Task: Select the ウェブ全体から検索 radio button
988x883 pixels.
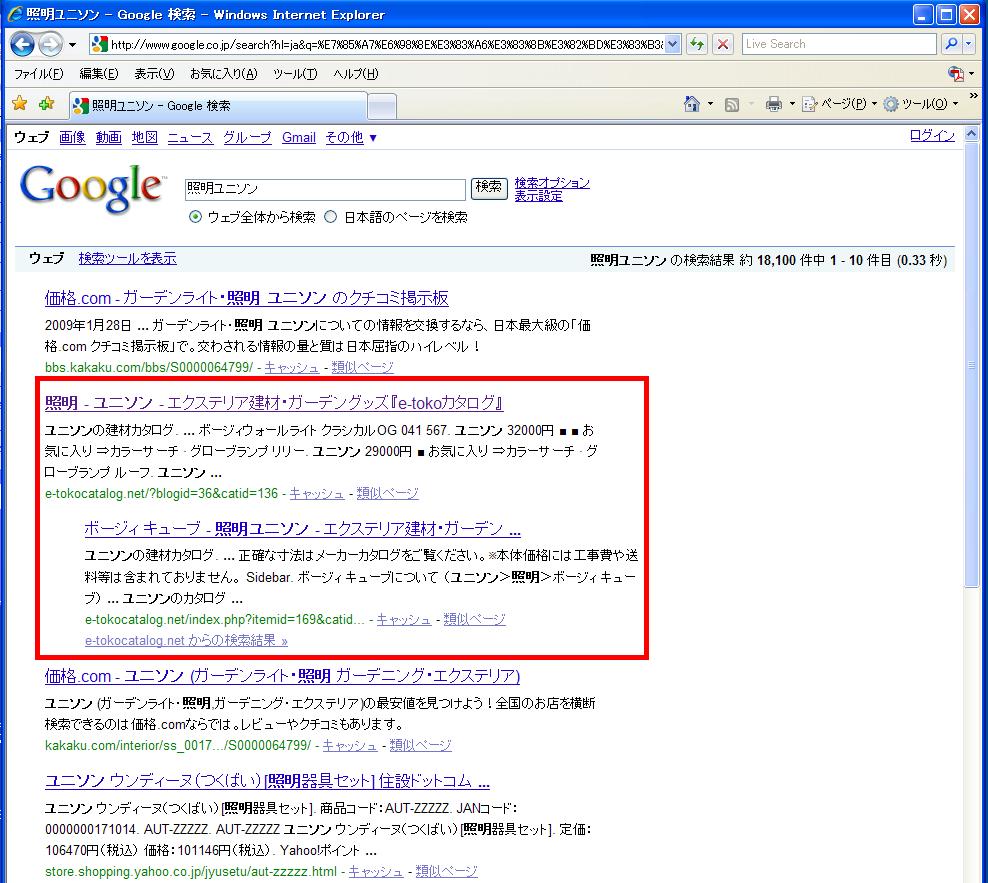Action: 196,217
